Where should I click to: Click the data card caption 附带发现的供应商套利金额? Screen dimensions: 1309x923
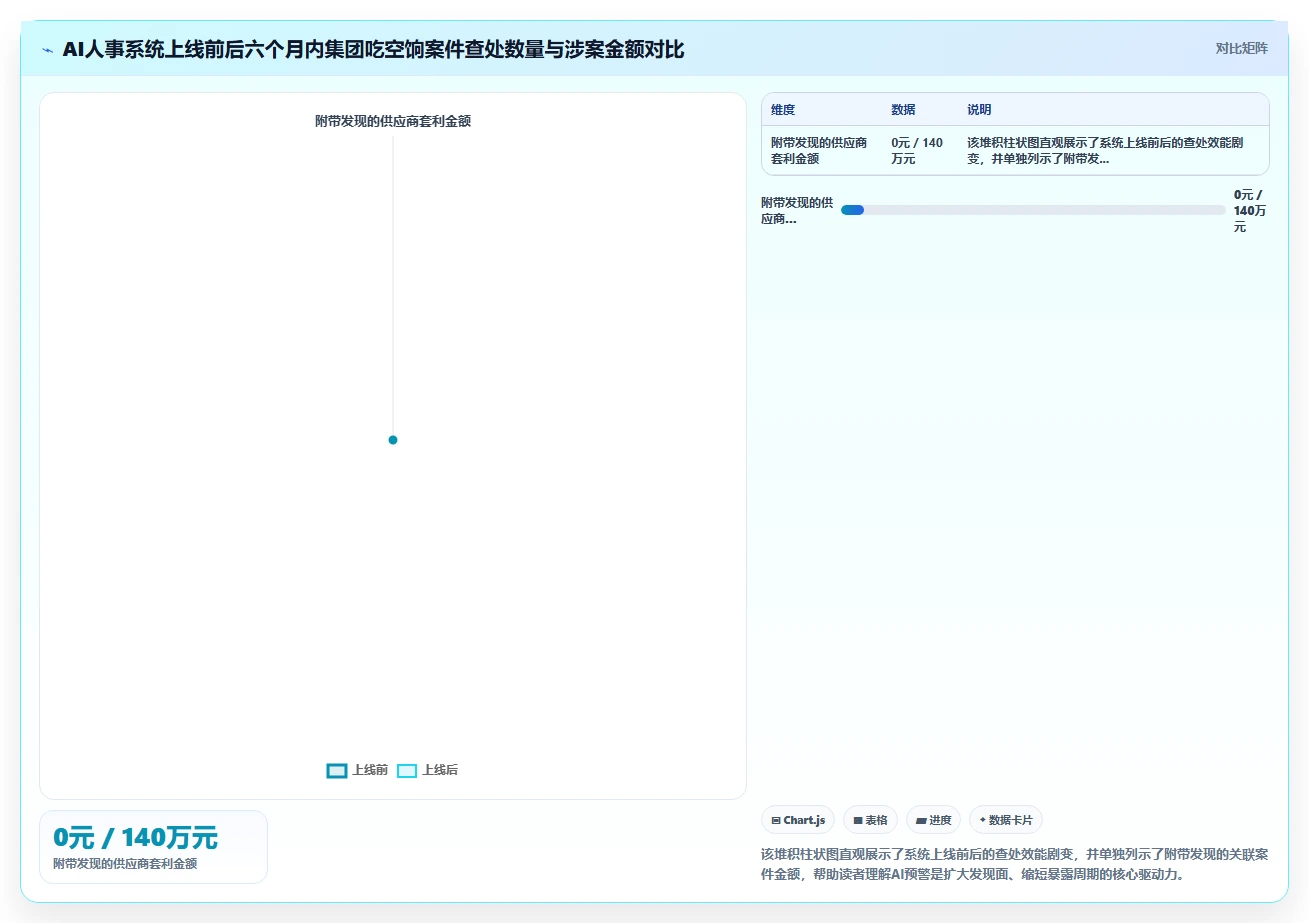pos(125,863)
